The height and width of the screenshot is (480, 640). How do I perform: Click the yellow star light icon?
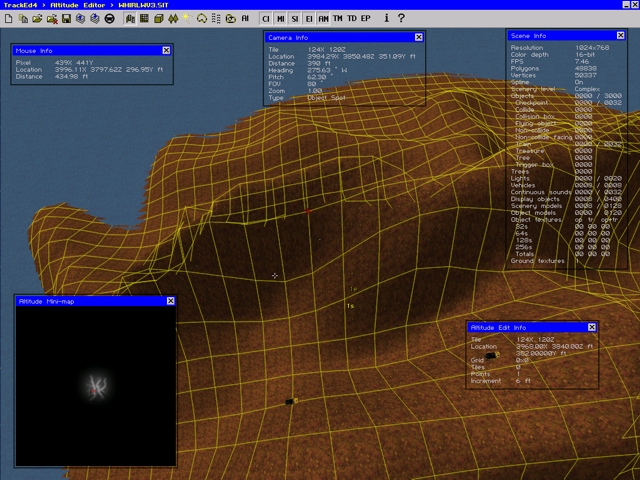(187, 18)
